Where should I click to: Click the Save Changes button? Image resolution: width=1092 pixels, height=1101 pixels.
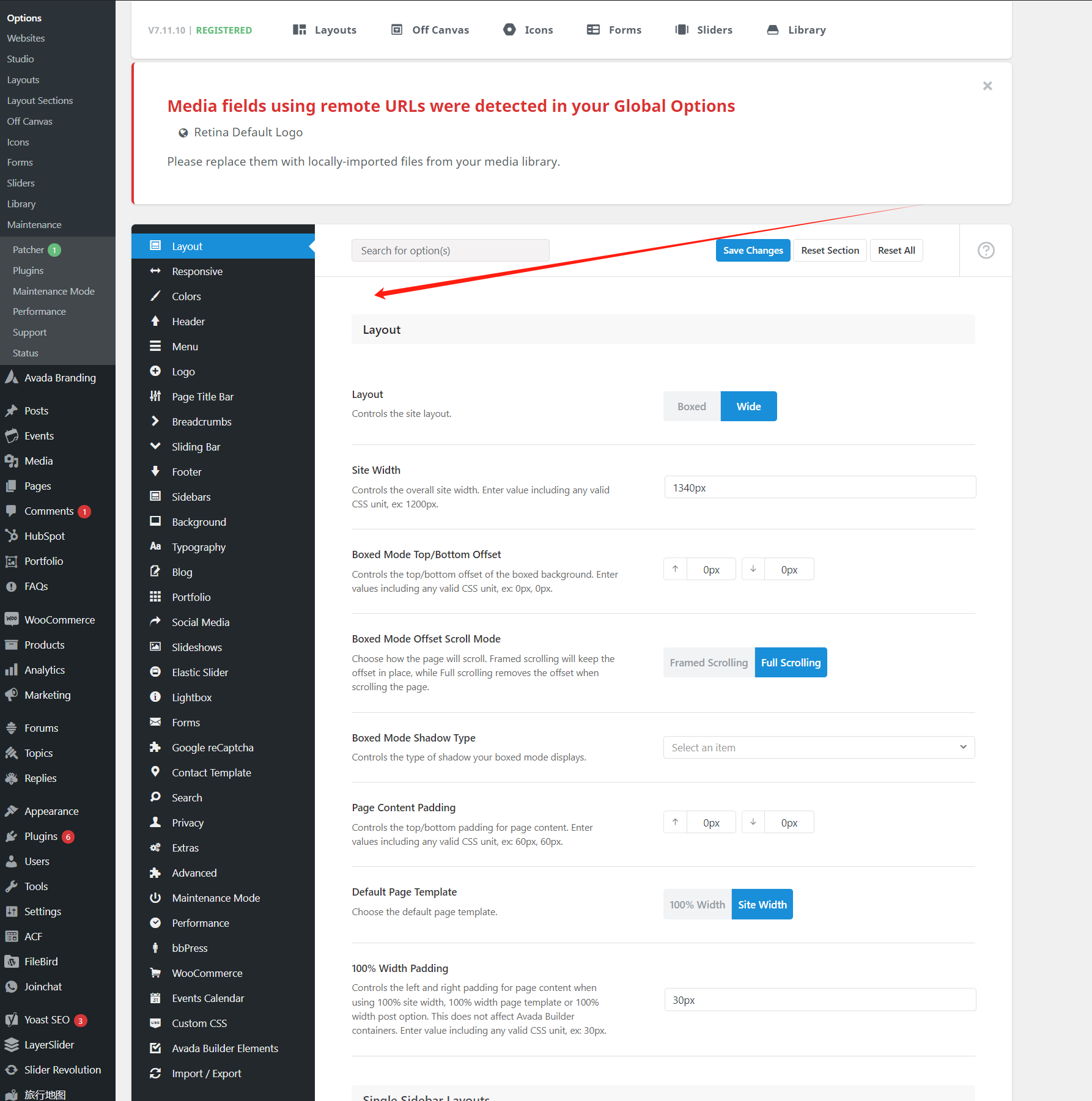(x=753, y=251)
